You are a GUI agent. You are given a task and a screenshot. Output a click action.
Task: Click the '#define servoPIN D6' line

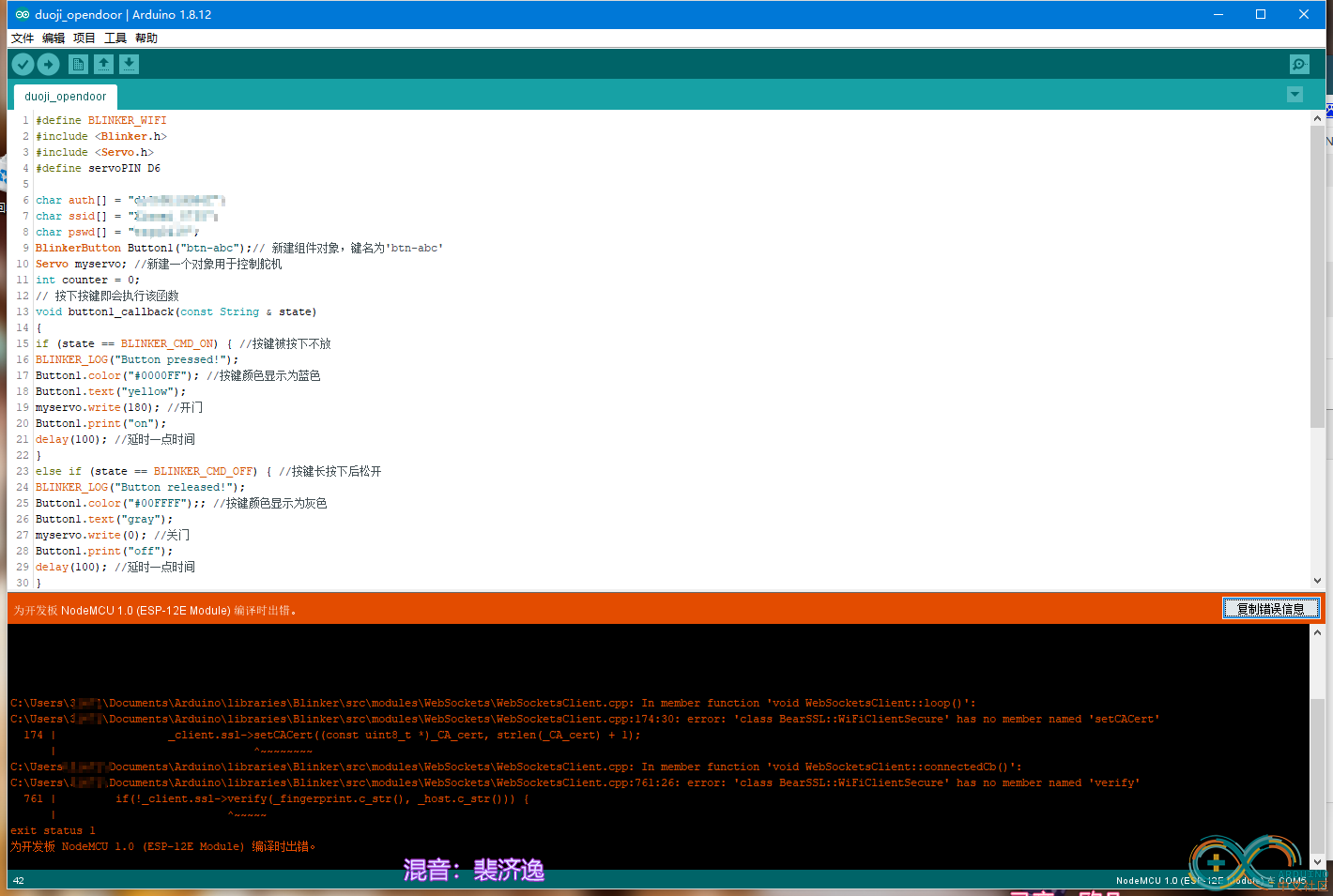(x=99, y=168)
